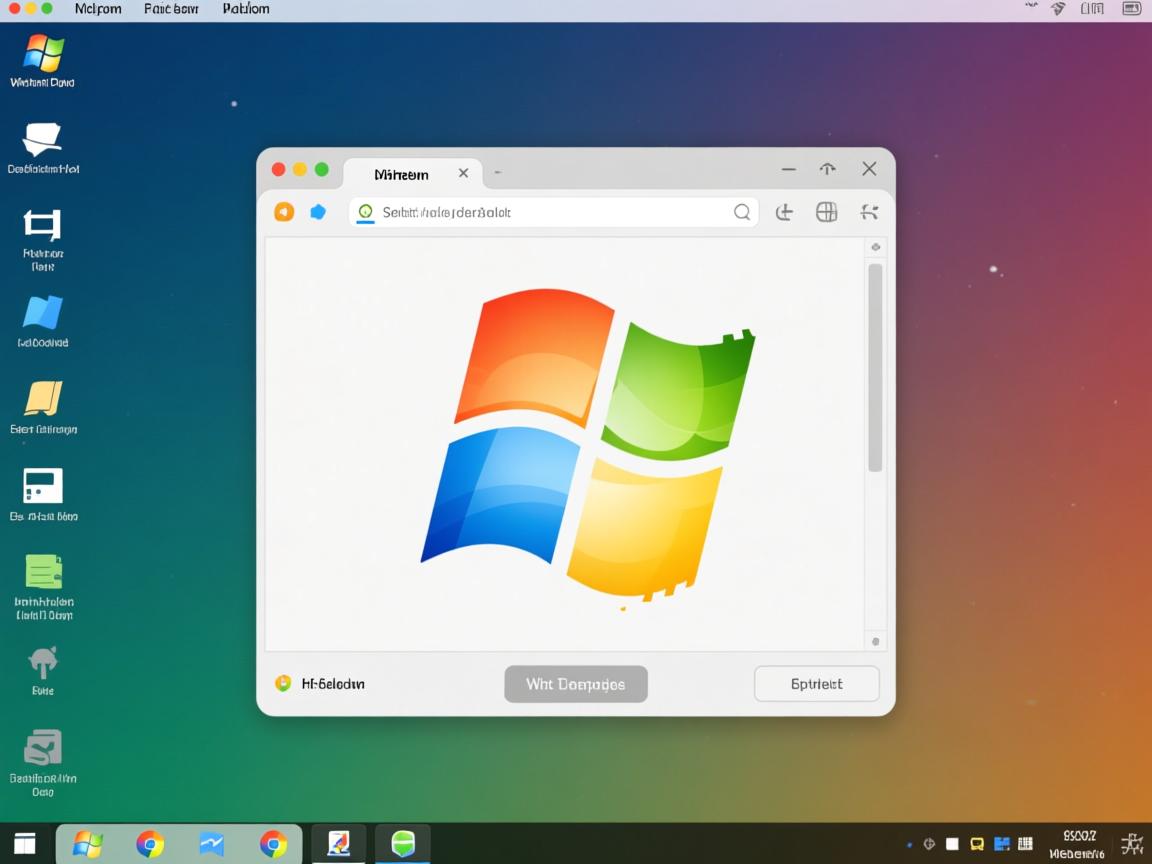The height and width of the screenshot is (864, 1152).
Task: Select the blue shield icon next to home
Action: click(319, 212)
